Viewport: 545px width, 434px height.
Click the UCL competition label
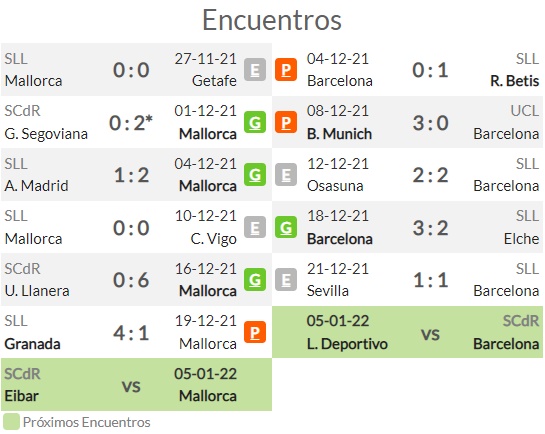click(525, 111)
